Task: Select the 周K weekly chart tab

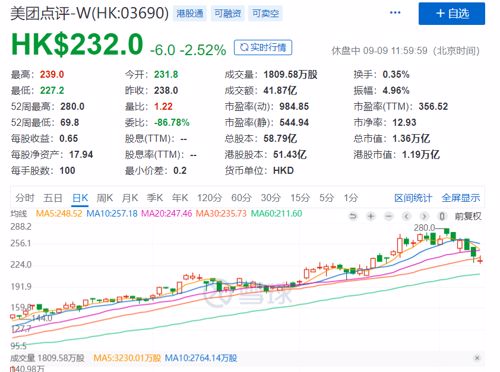Action: coord(105,198)
